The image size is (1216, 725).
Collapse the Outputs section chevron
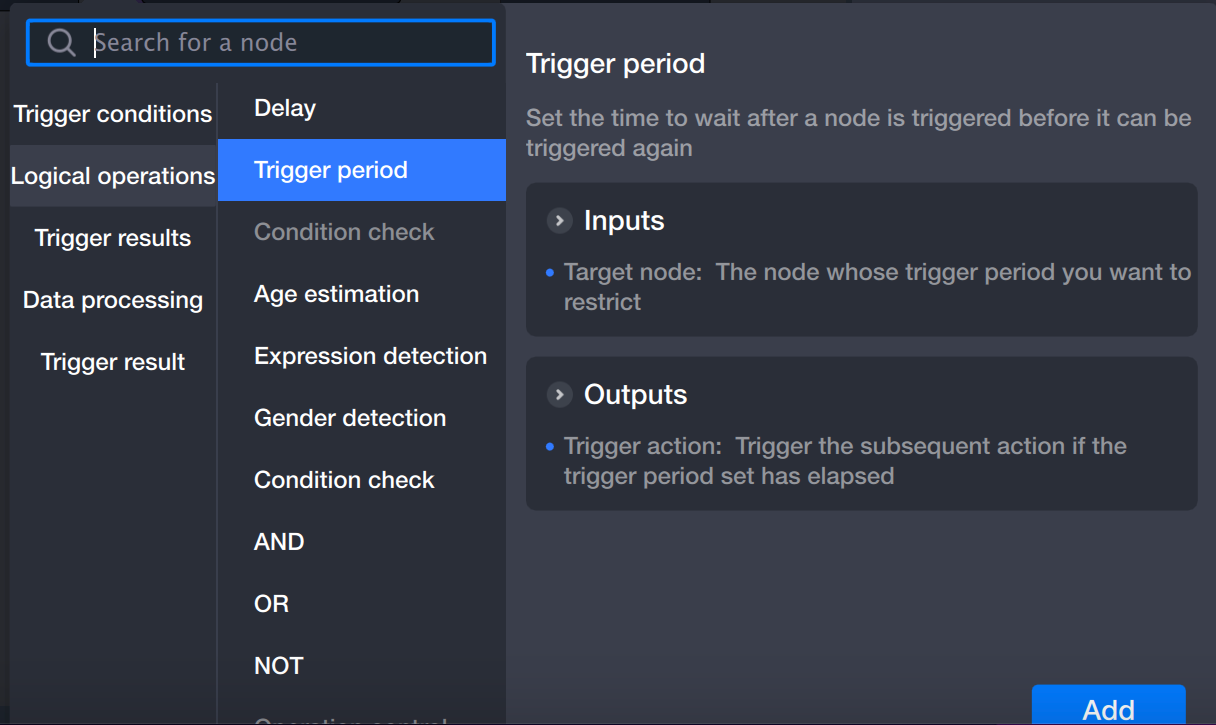(559, 394)
